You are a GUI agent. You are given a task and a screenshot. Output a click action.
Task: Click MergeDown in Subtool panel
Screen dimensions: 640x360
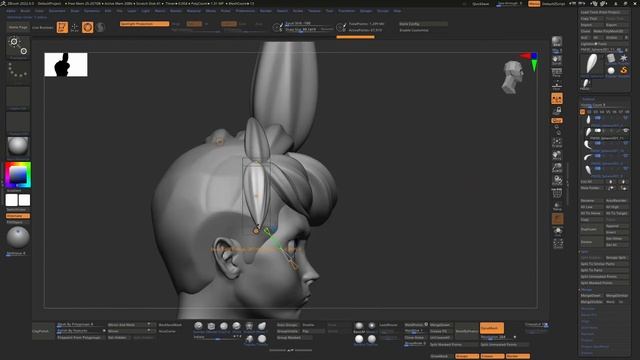591,296
